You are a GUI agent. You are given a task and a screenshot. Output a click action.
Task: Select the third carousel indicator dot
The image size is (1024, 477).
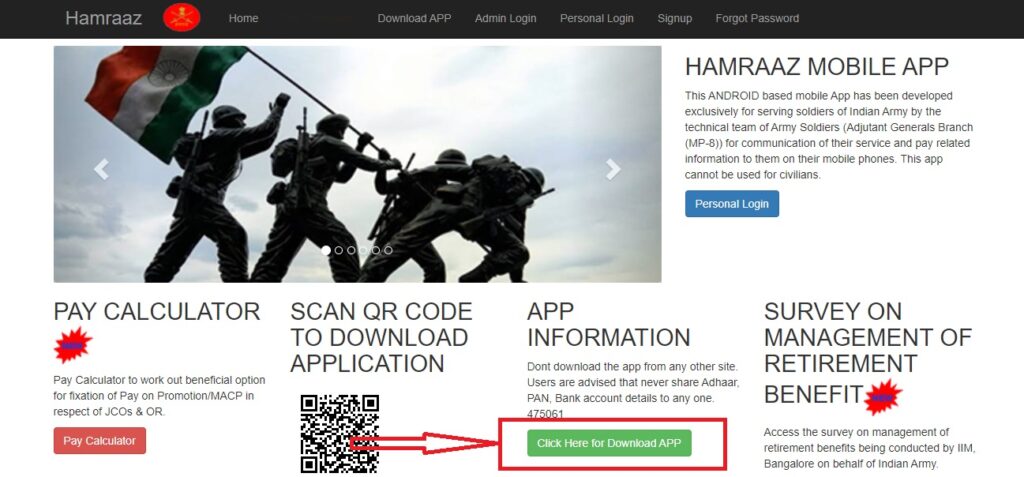click(351, 250)
